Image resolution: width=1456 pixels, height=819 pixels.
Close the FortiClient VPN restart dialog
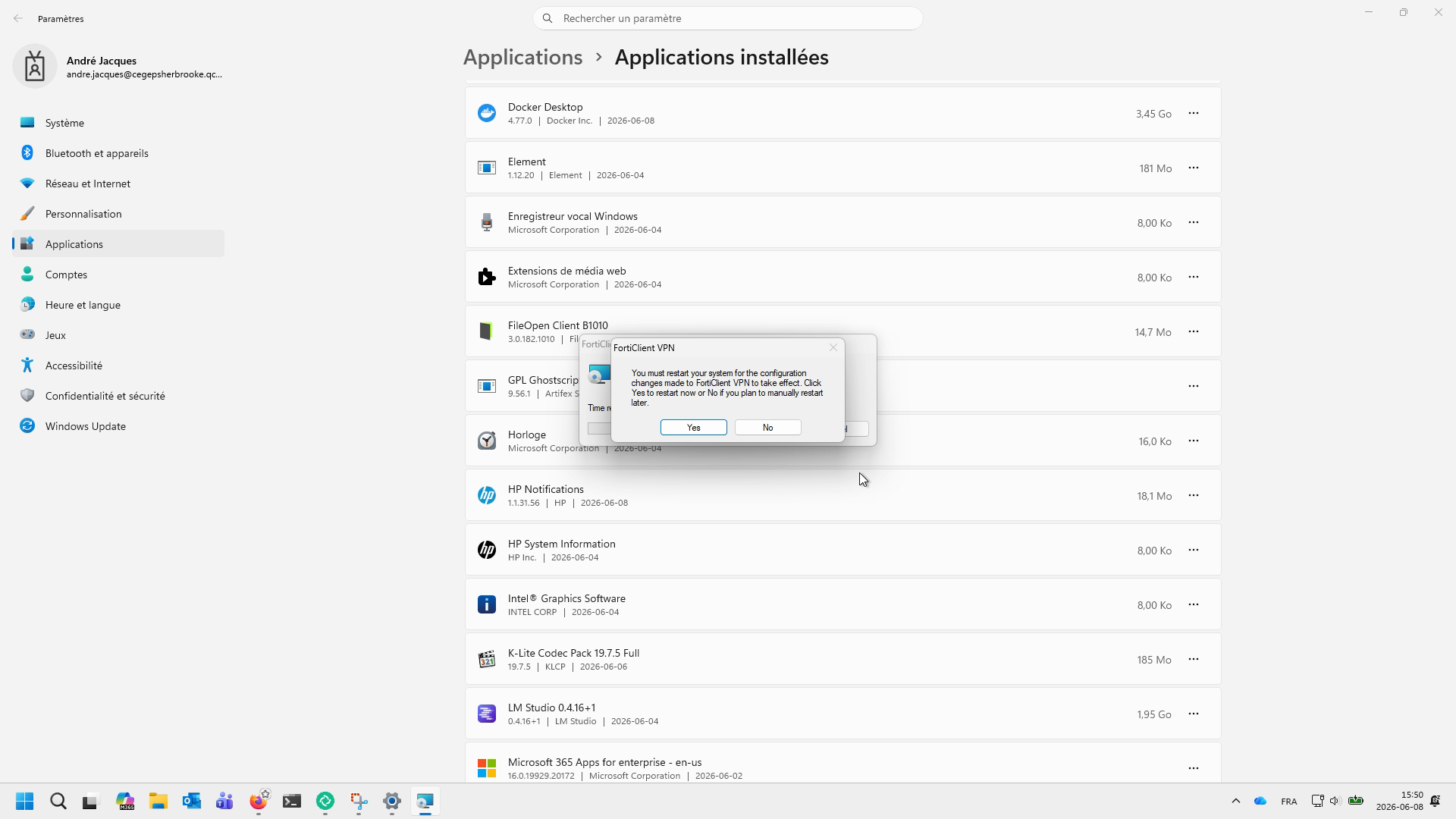(x=833, y=347)
